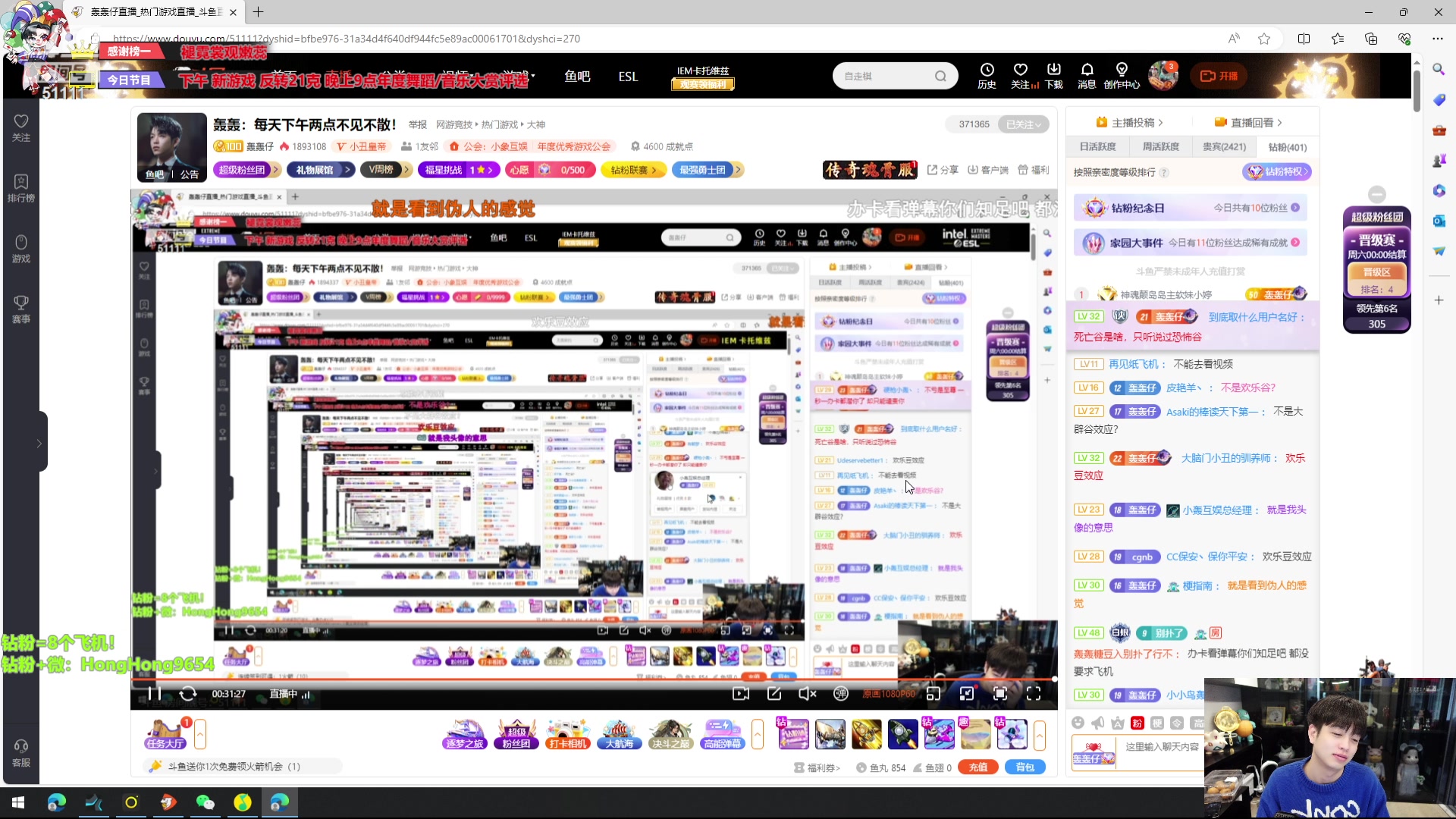This screenshot has height=819, width=1456.
Task: Open the 消息 notifications on the top bar
Action: pos(1086,76)
